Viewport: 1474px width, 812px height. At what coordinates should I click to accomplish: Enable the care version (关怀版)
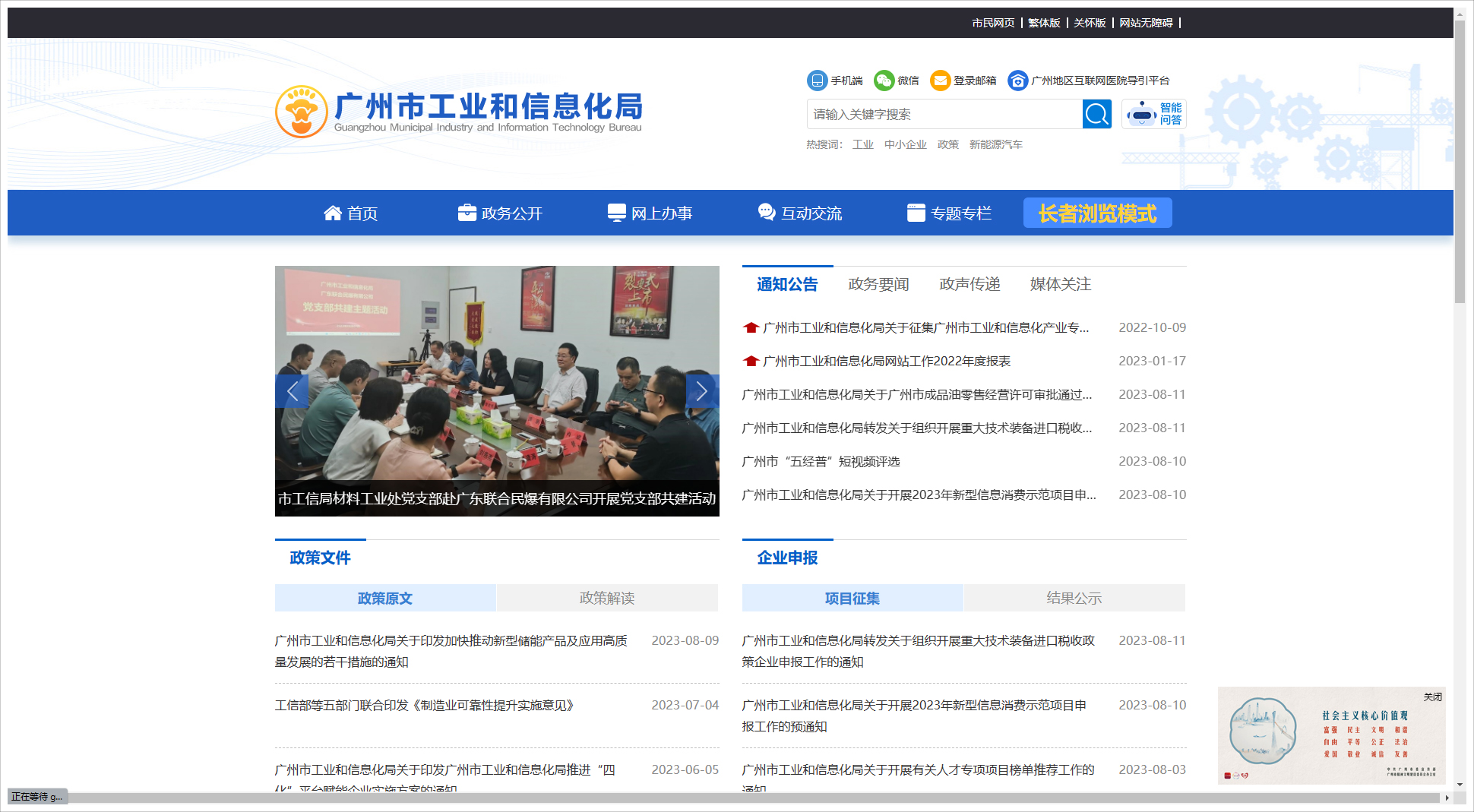coord(1090,23)
